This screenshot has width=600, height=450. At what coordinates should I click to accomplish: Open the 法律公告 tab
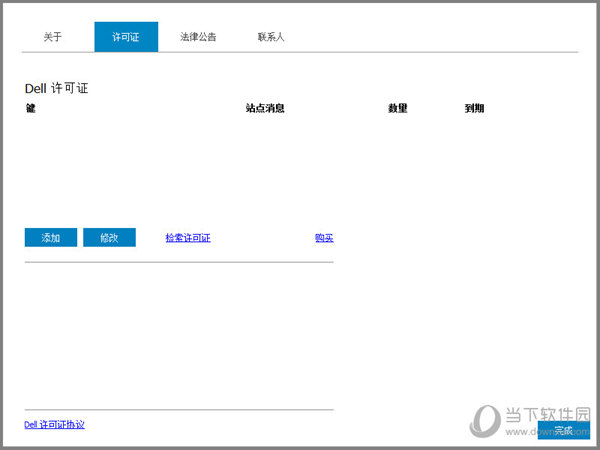[198, 37]
